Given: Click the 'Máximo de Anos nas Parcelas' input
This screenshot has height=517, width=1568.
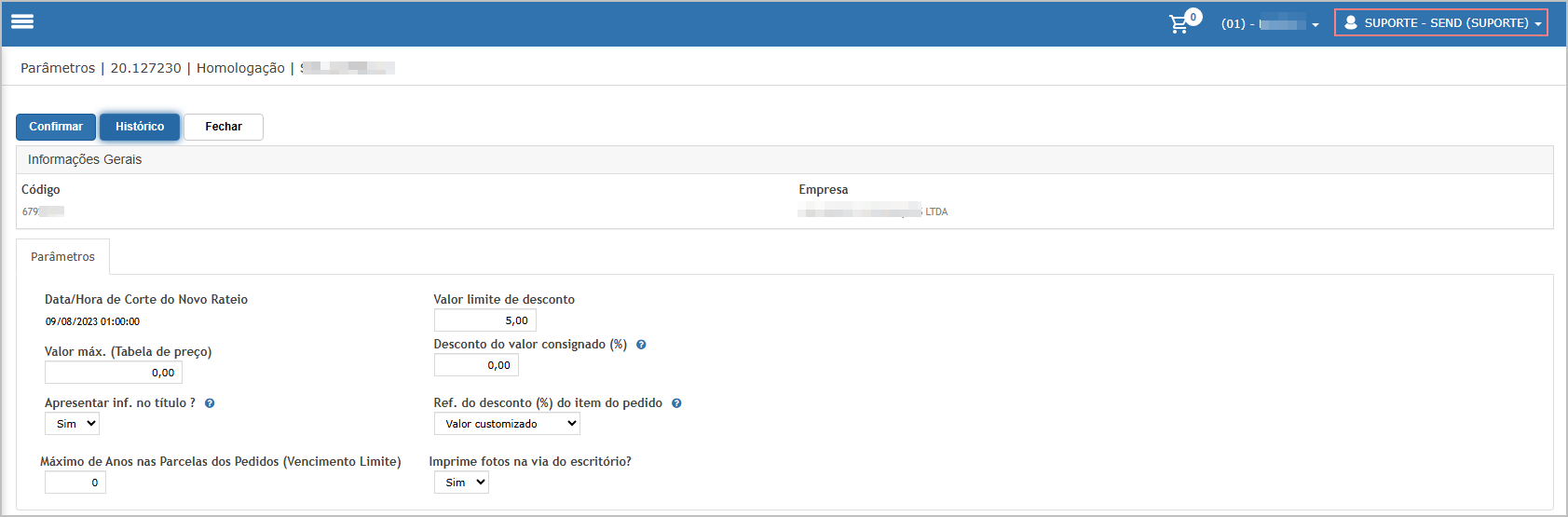Looking at the screenshot, I should 75,483.
